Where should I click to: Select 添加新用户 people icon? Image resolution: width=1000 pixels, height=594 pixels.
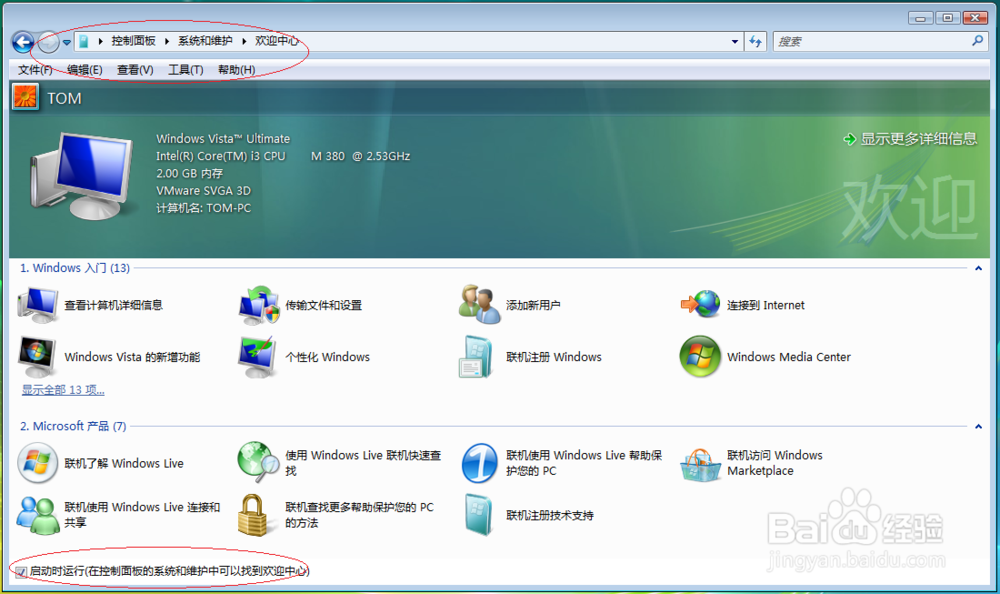pos(480,304)
